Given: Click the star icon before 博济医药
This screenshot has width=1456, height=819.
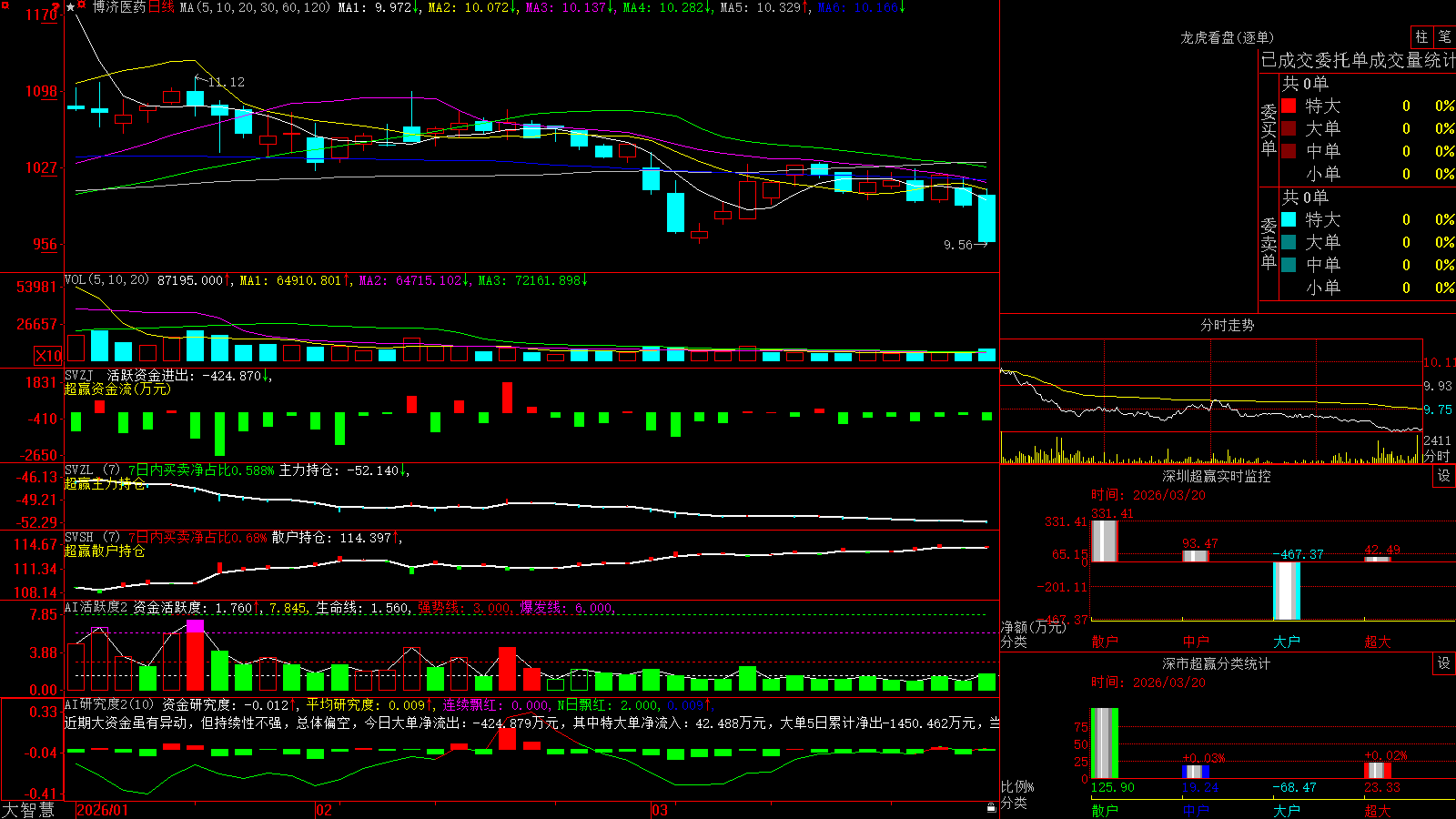Looking at the screenshot, I should [x=71, y=7].
